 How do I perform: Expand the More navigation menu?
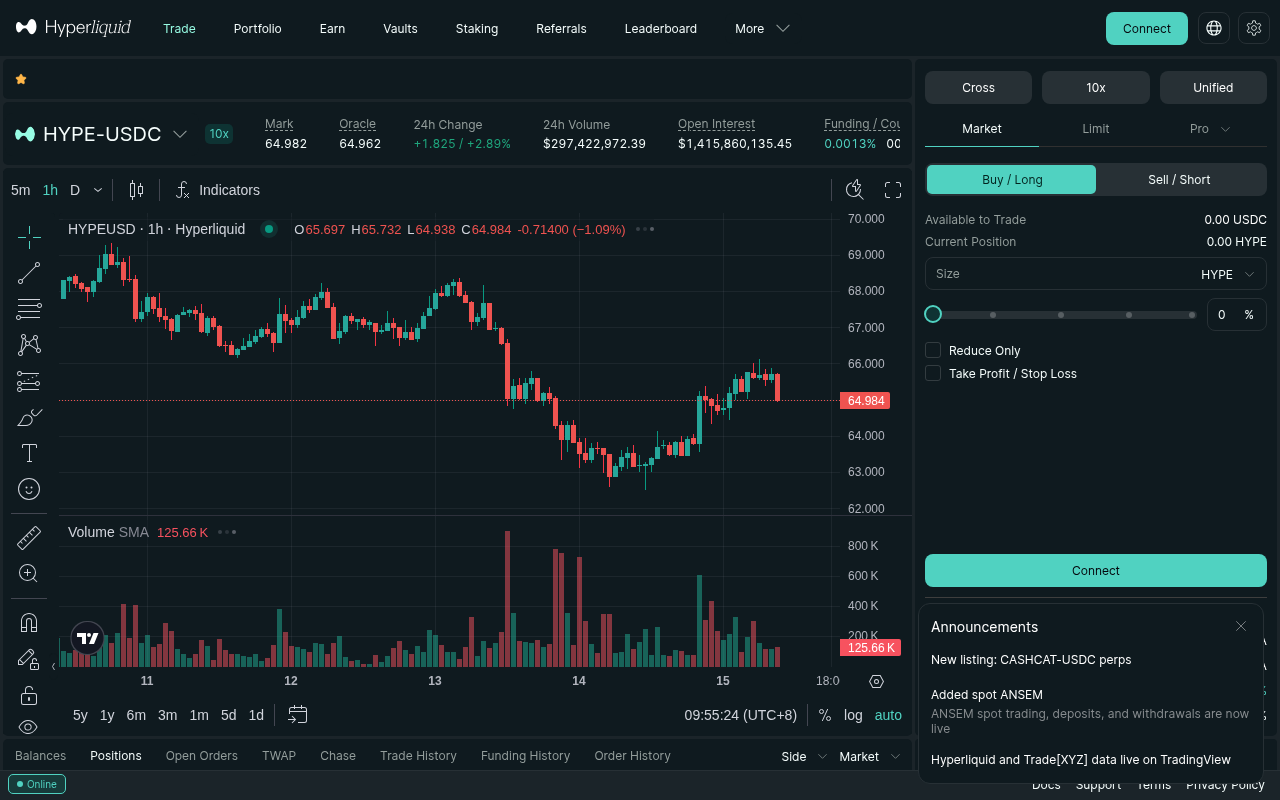(x=762, y=28)
